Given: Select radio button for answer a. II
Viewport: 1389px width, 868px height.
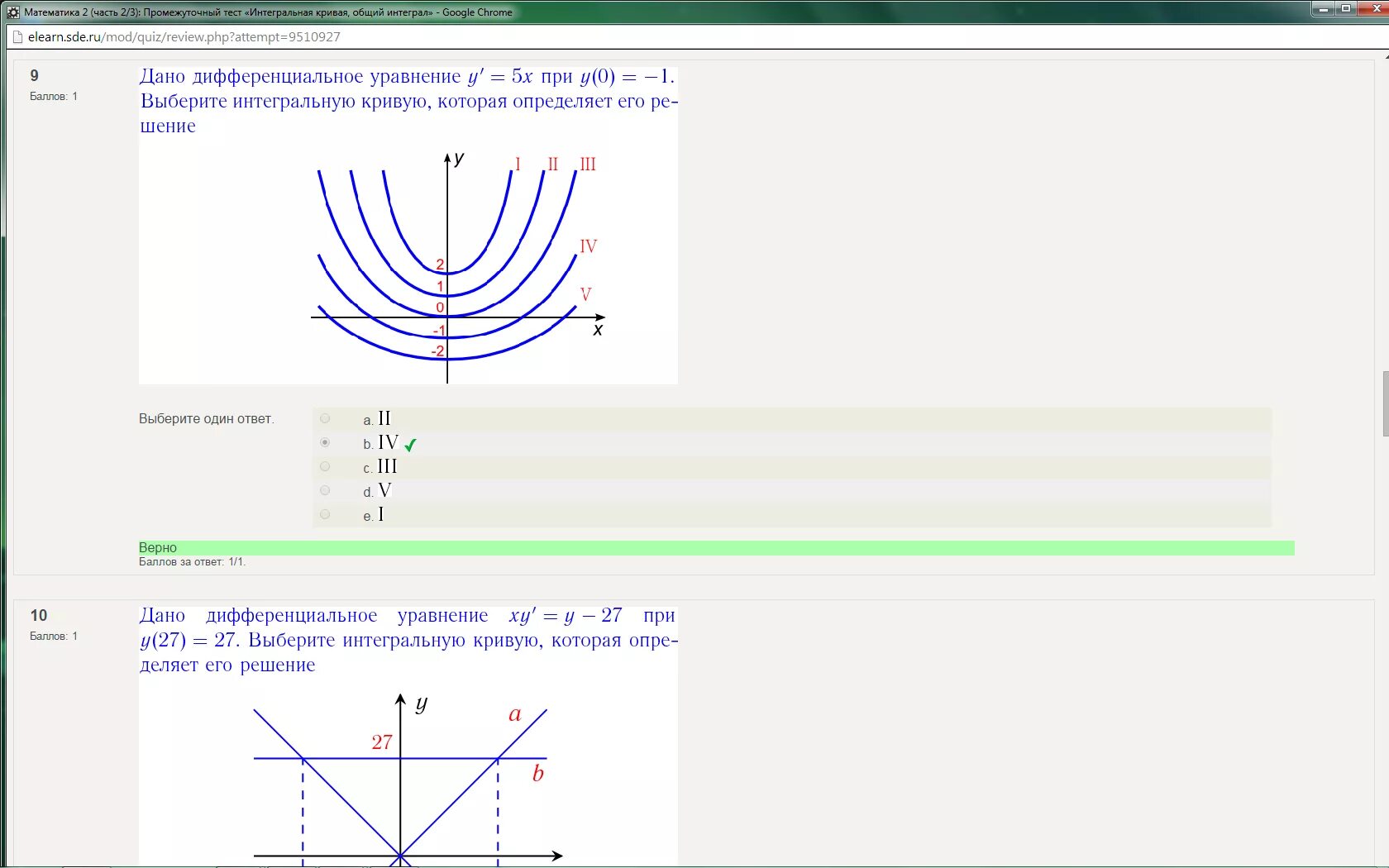Looking at the screenshot, I should (x=325, y=418).
